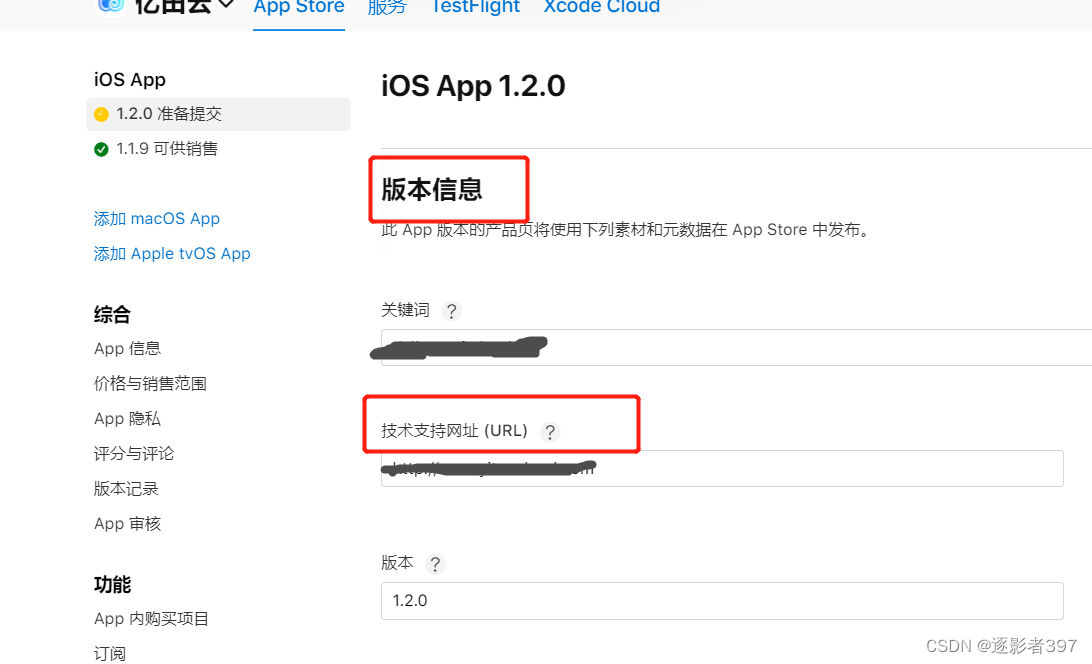Image resolution: width=1092 pixels, height=664 pixels.
Task: Click the app icon in the header
Action: pyautogui.click(x=110, y=6)
